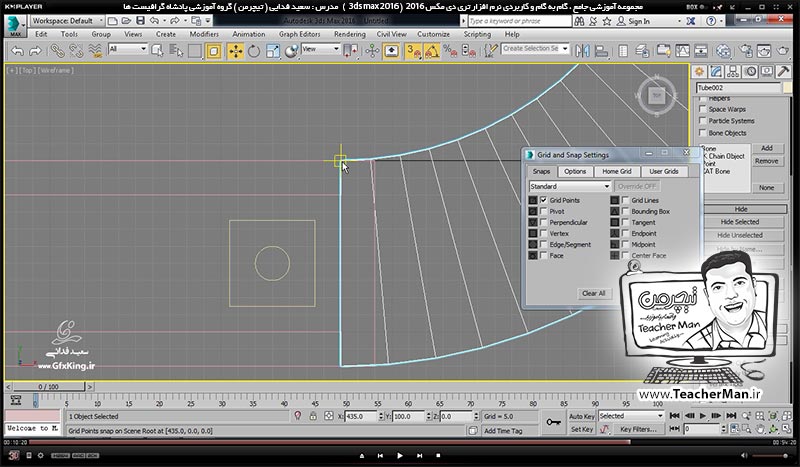
Task: Enable the Perpendicular snap checkbox
Action: 543,223
